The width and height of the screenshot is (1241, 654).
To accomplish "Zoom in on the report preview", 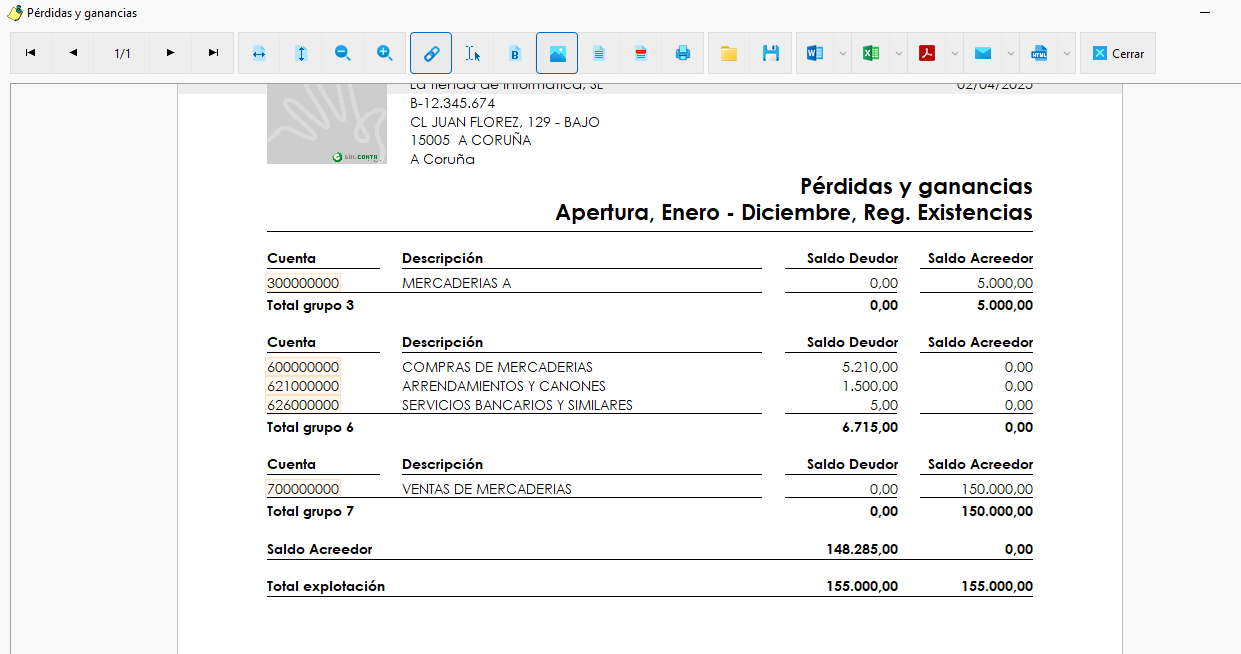I will click(385, 53).
